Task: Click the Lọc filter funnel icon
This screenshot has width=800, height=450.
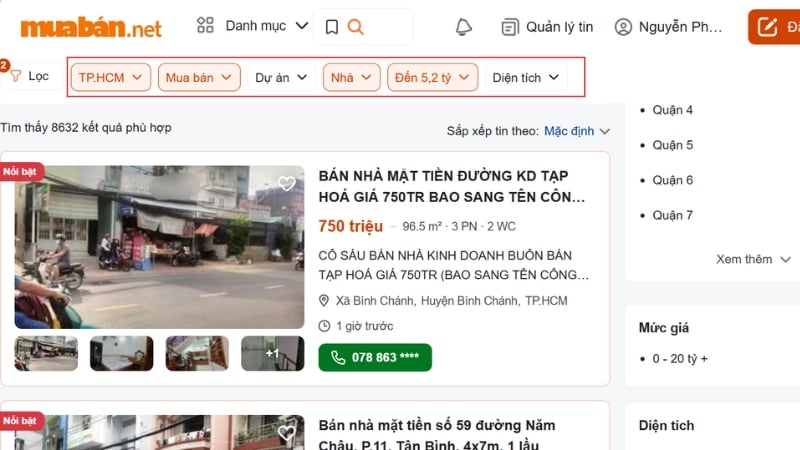Action: click(x=16, y=76)
